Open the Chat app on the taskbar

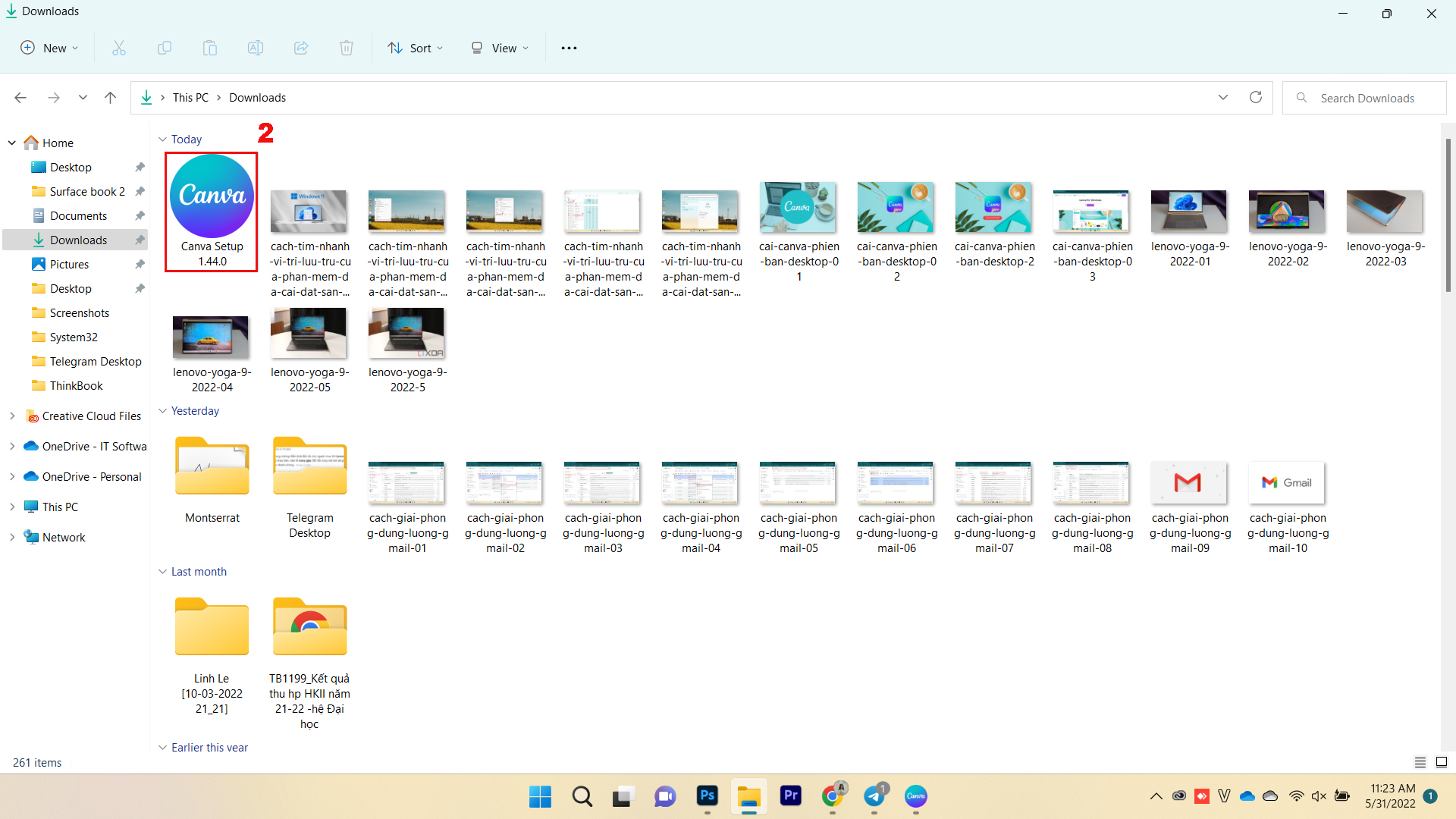click(x=665, y=796)
